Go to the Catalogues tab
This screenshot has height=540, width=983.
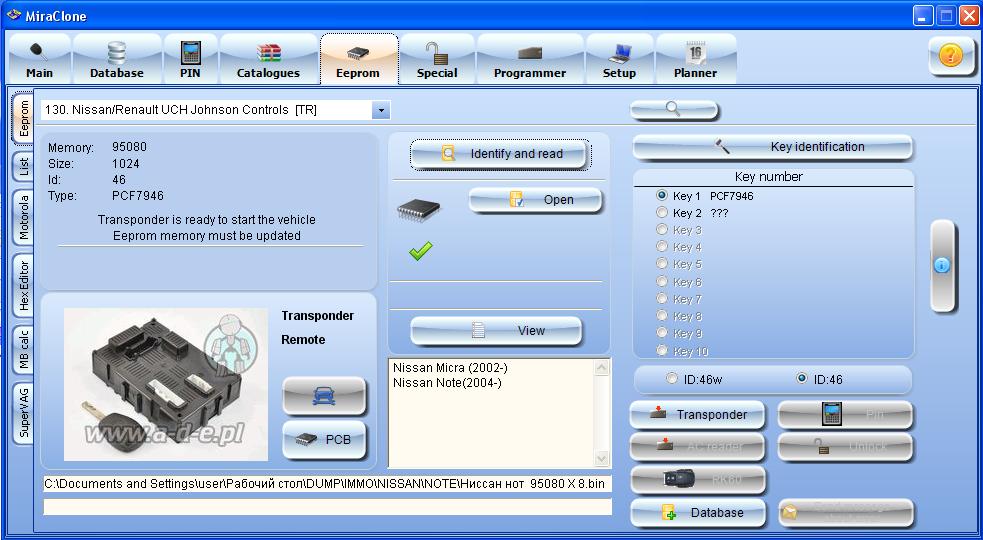pyautogui.click(x=268, y=60)
